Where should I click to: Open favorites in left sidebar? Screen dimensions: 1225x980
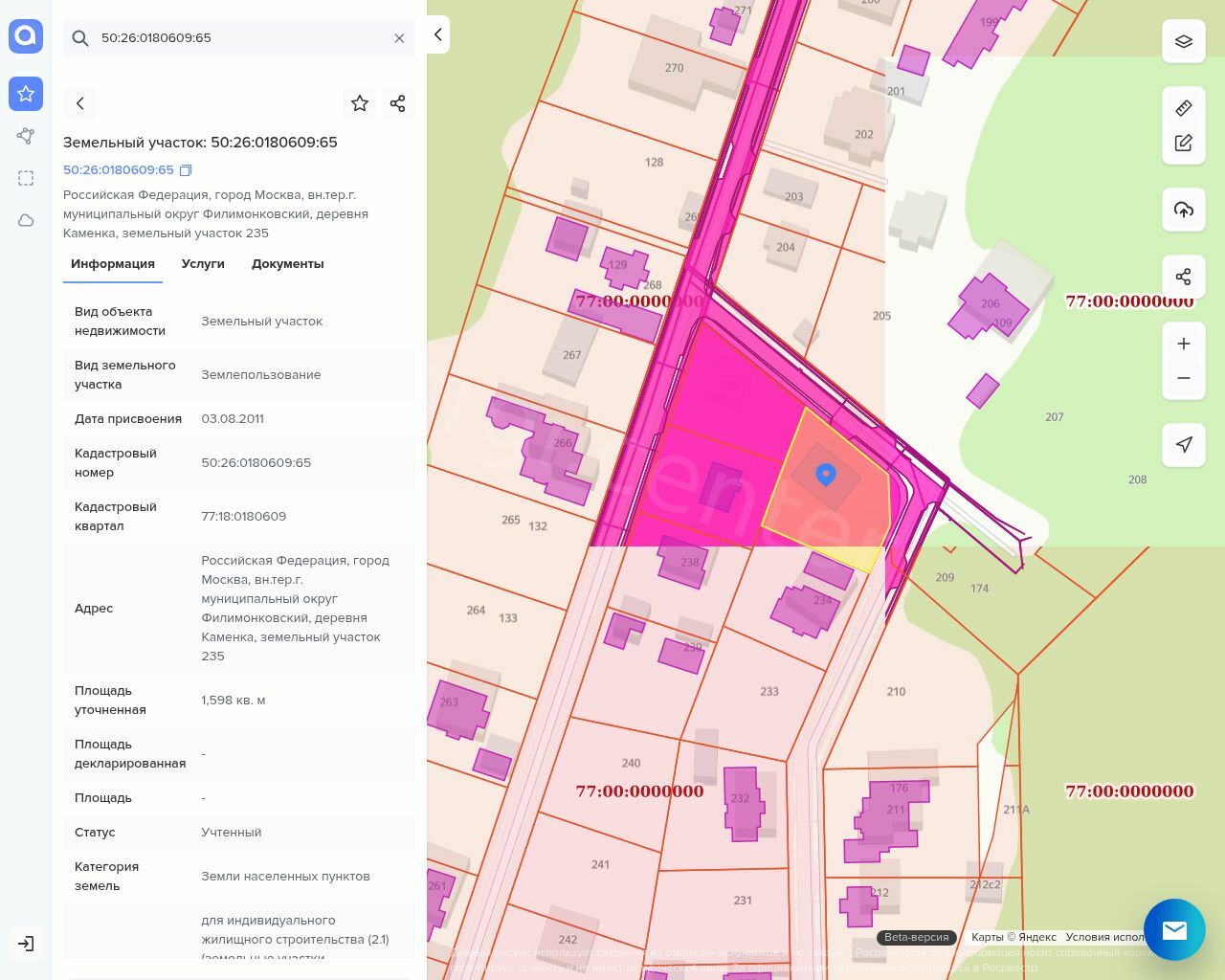pyautogui.click(x=26, y=94)
